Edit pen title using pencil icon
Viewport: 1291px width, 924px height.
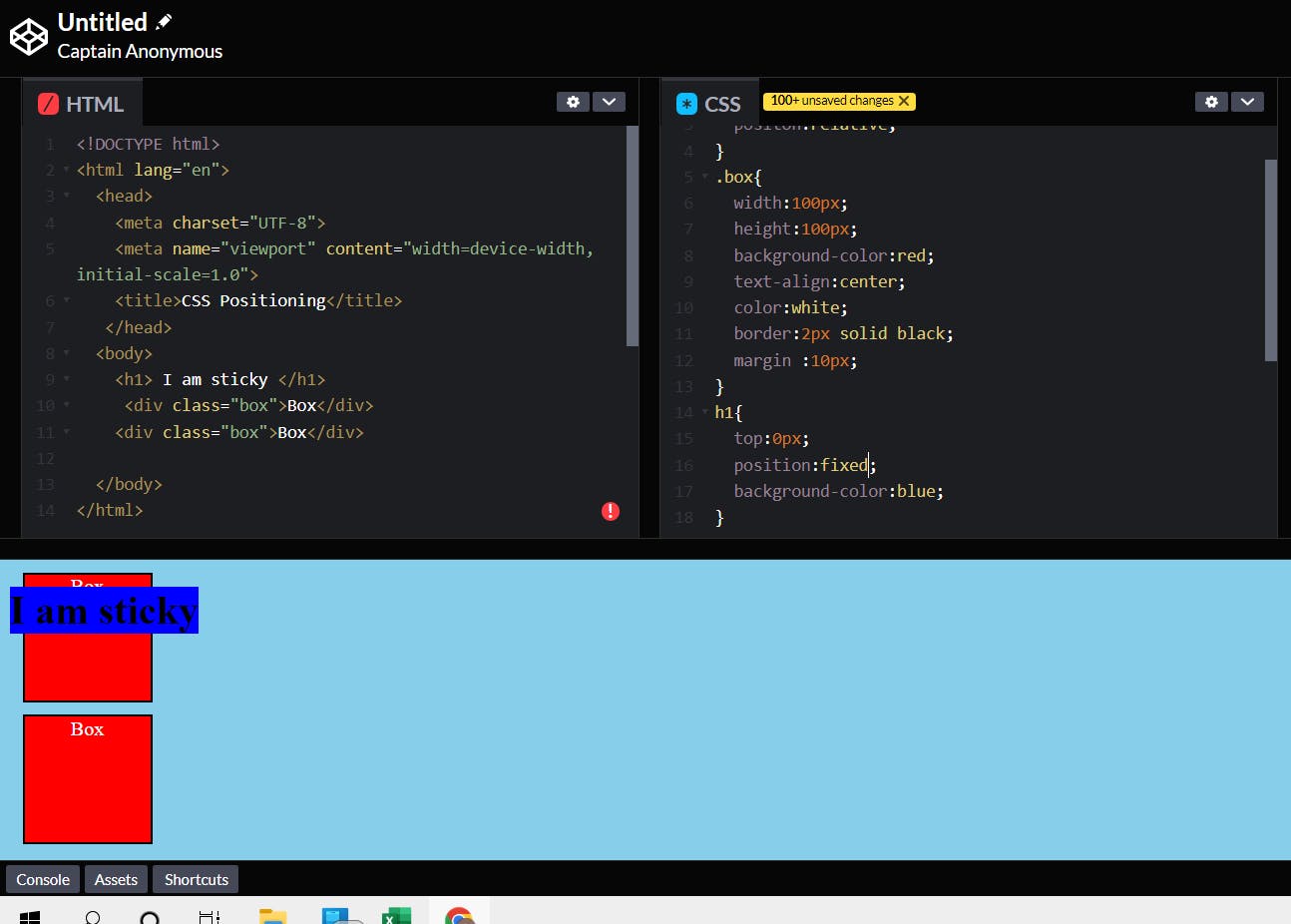click(165, 22)
